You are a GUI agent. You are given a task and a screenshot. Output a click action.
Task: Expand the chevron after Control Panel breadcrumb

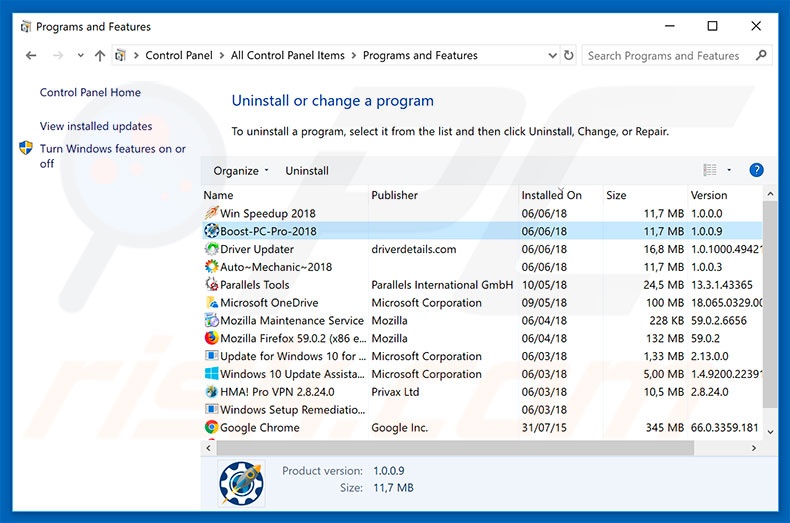click(222, 55)
